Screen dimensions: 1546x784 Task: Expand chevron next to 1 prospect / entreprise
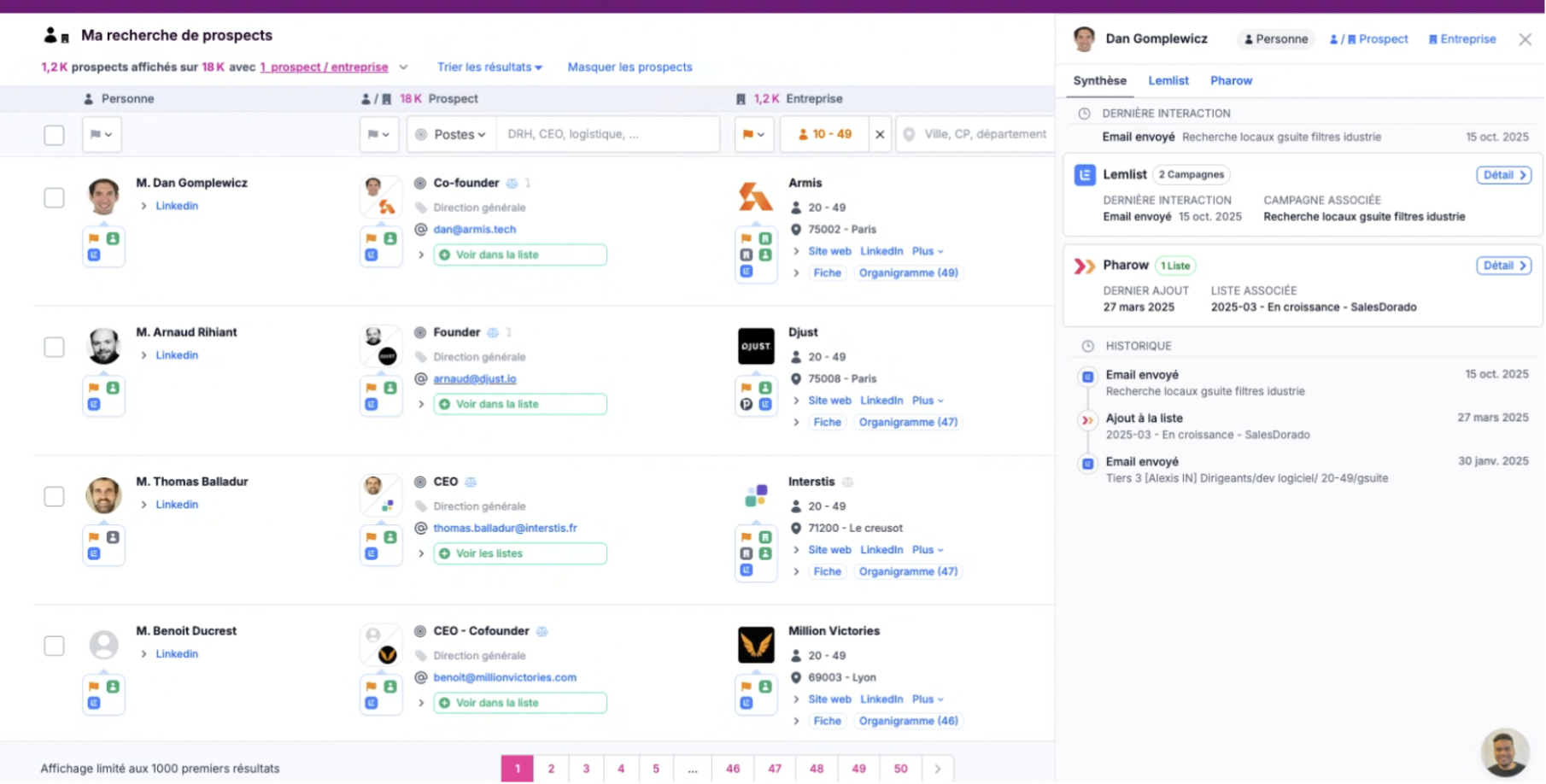tap(403, 67)
